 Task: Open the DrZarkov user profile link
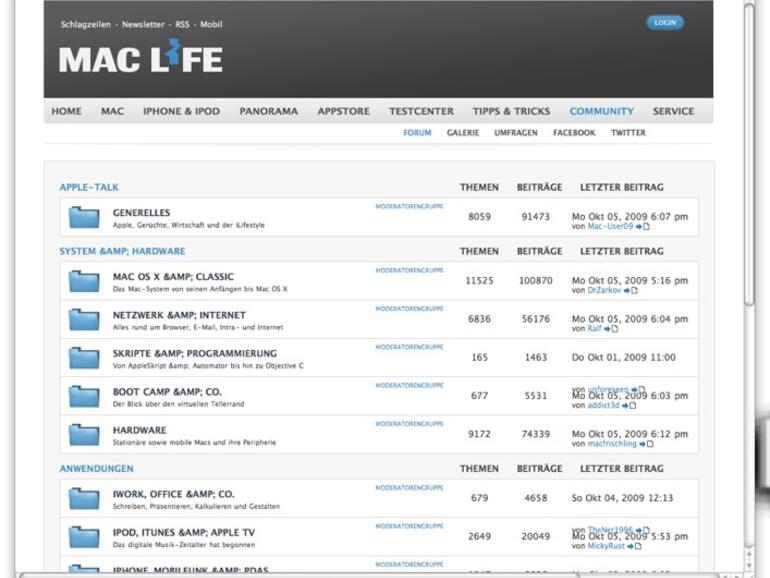[604, 290]
